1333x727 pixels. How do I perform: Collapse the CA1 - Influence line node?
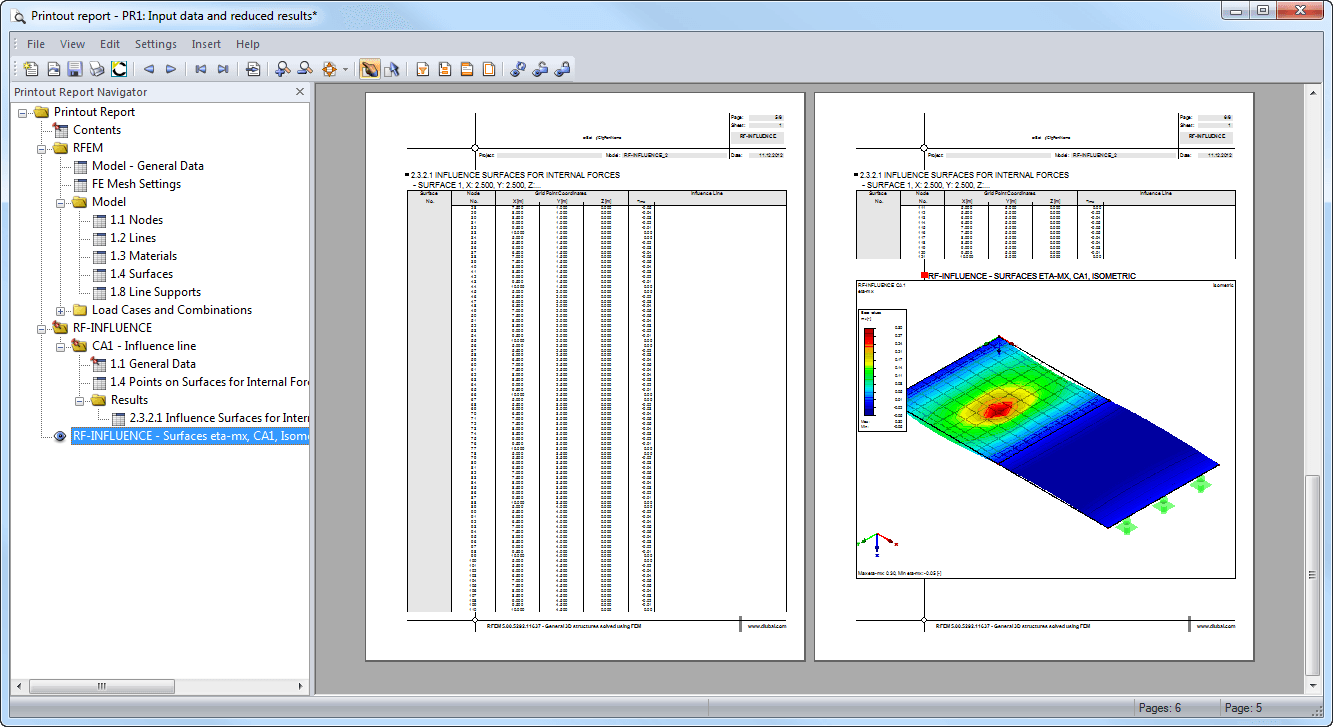(x=62, y=346)
